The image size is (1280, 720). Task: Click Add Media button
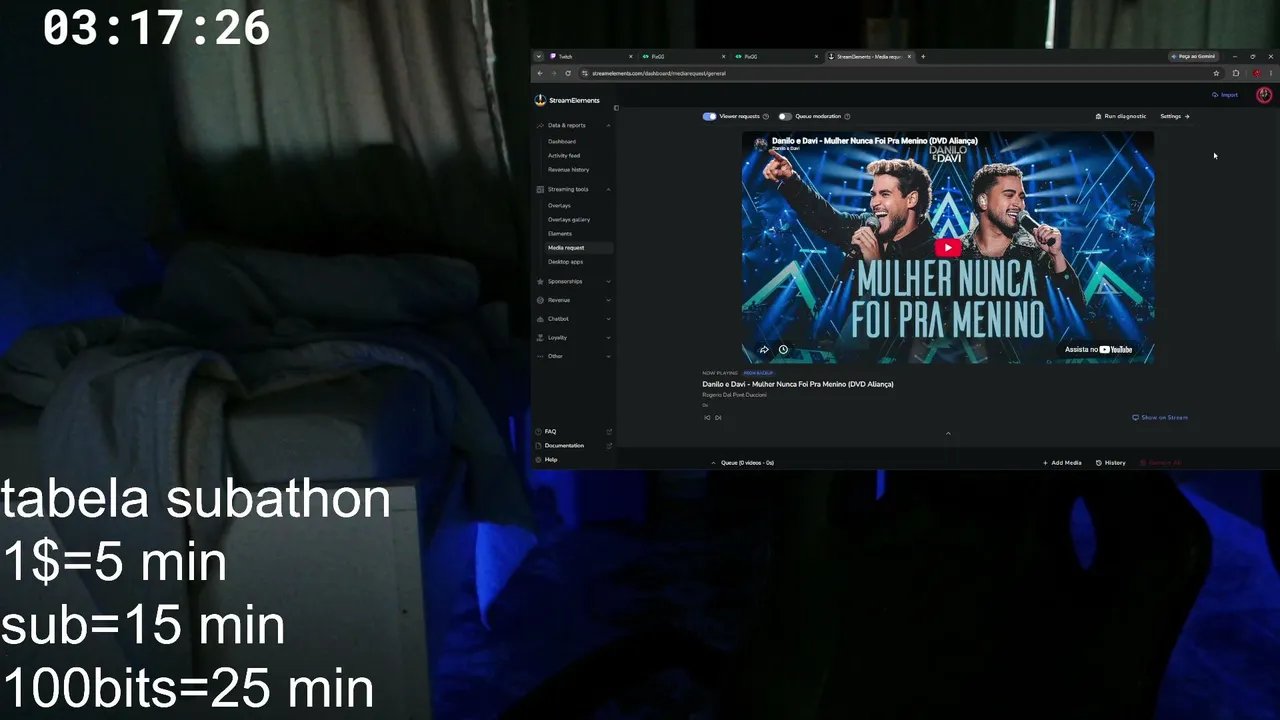[1062, 463]
